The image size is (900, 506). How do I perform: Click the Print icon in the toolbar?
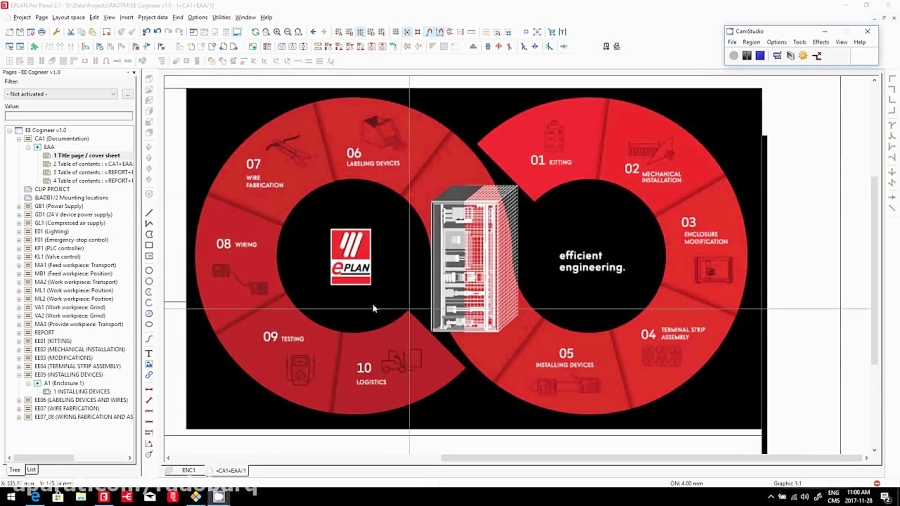[x=42, y=32]
